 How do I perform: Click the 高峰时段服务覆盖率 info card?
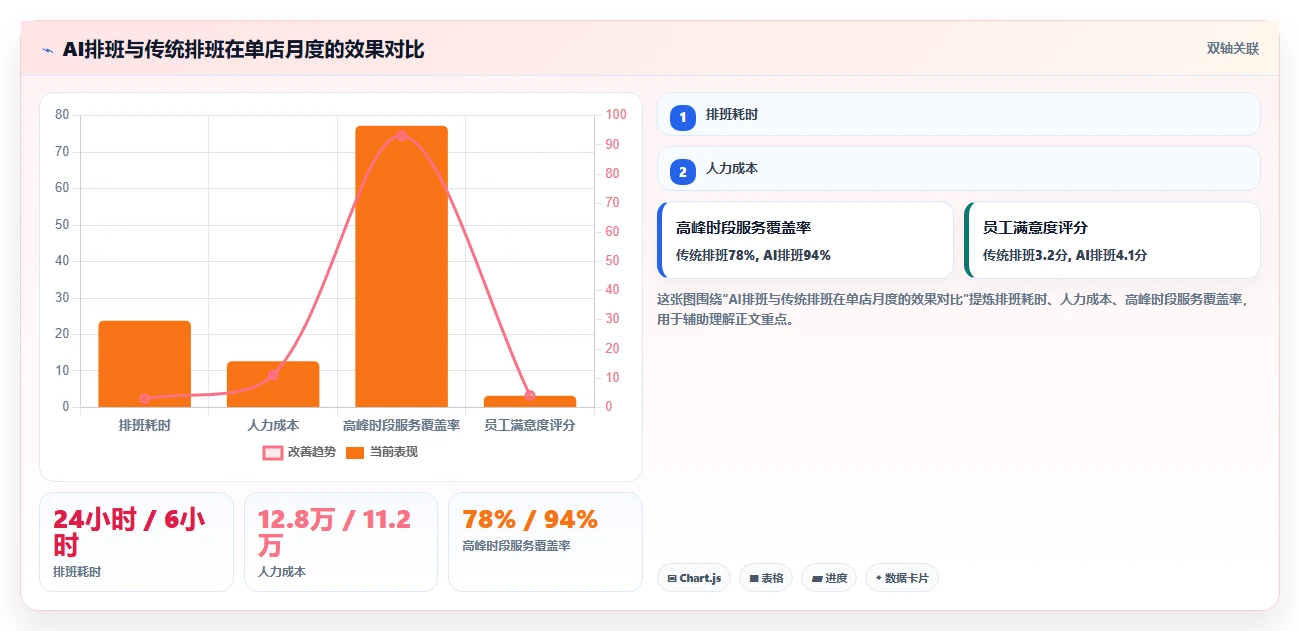805,240
